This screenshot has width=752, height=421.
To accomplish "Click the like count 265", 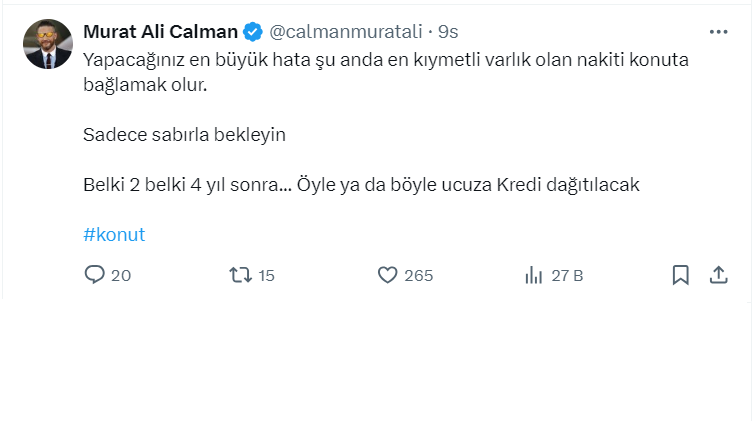I will pos(419,275).
